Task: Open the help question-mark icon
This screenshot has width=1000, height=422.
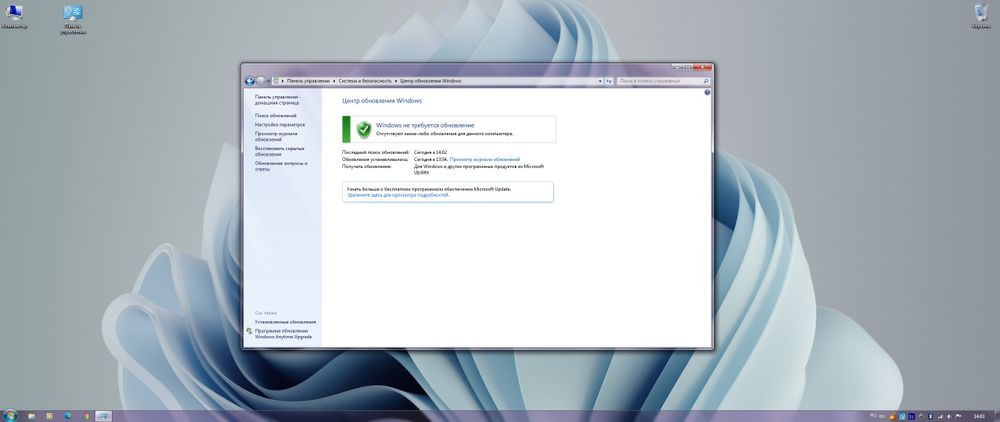Action: pos(707,92)
